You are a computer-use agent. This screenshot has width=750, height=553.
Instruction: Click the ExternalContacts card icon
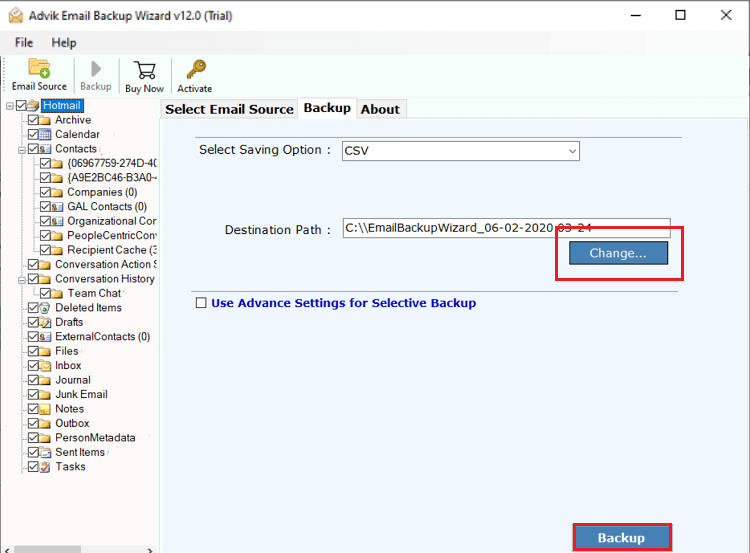tap(45, 337)
